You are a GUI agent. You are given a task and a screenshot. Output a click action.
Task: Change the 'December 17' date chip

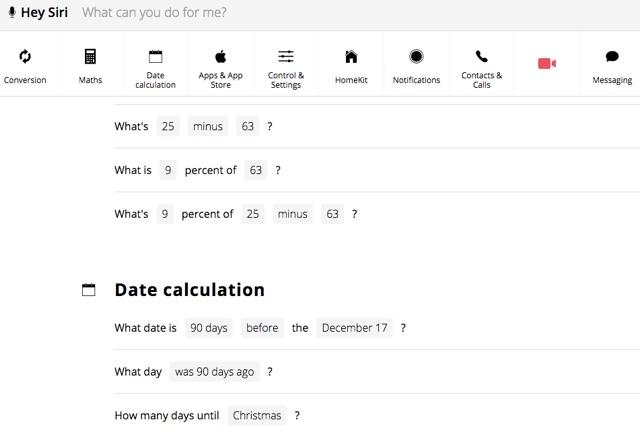pos(355,327)
